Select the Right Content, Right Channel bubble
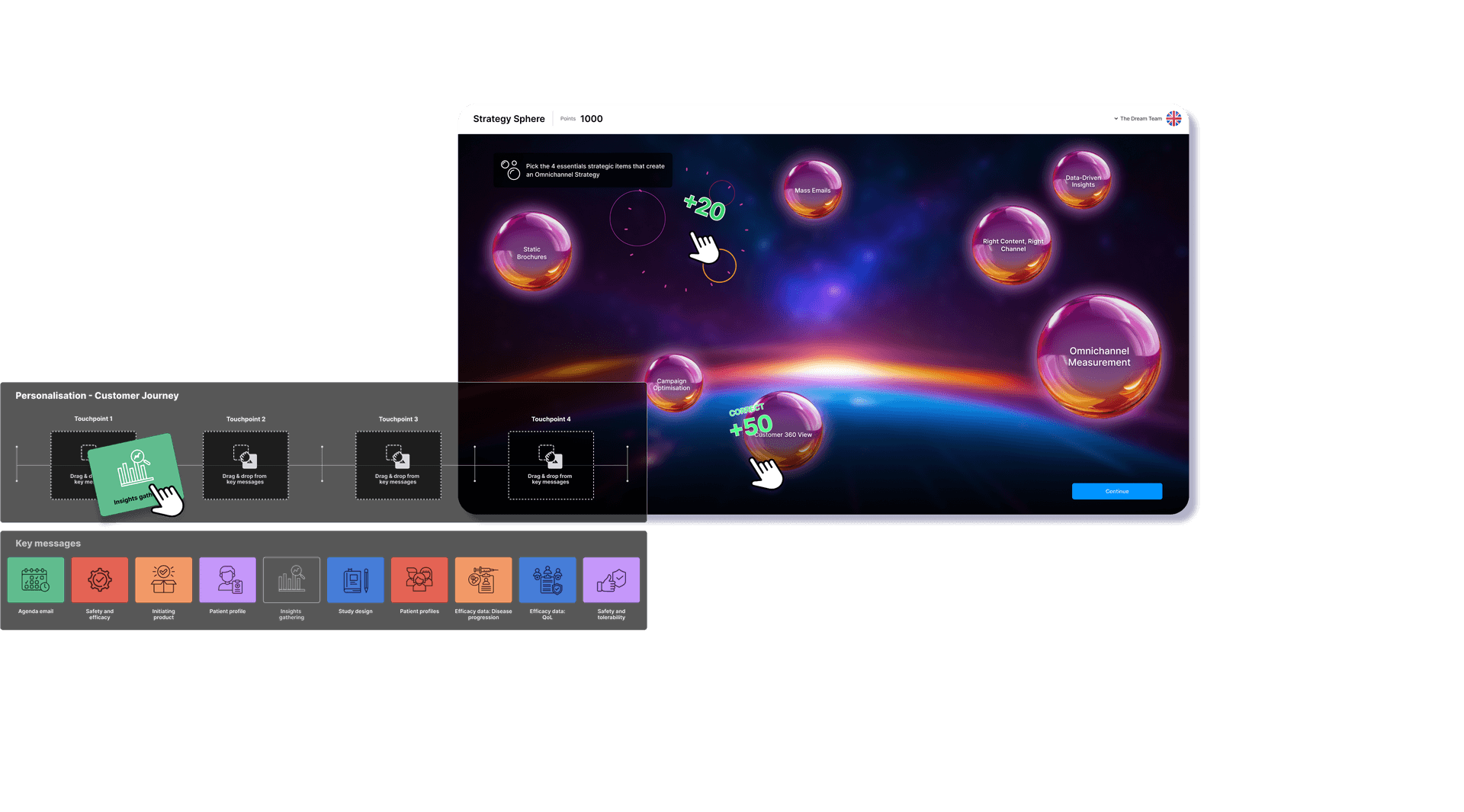The height and width of the screenshot is (812, 1464). pyautogui.click(x=1012, y=245)
